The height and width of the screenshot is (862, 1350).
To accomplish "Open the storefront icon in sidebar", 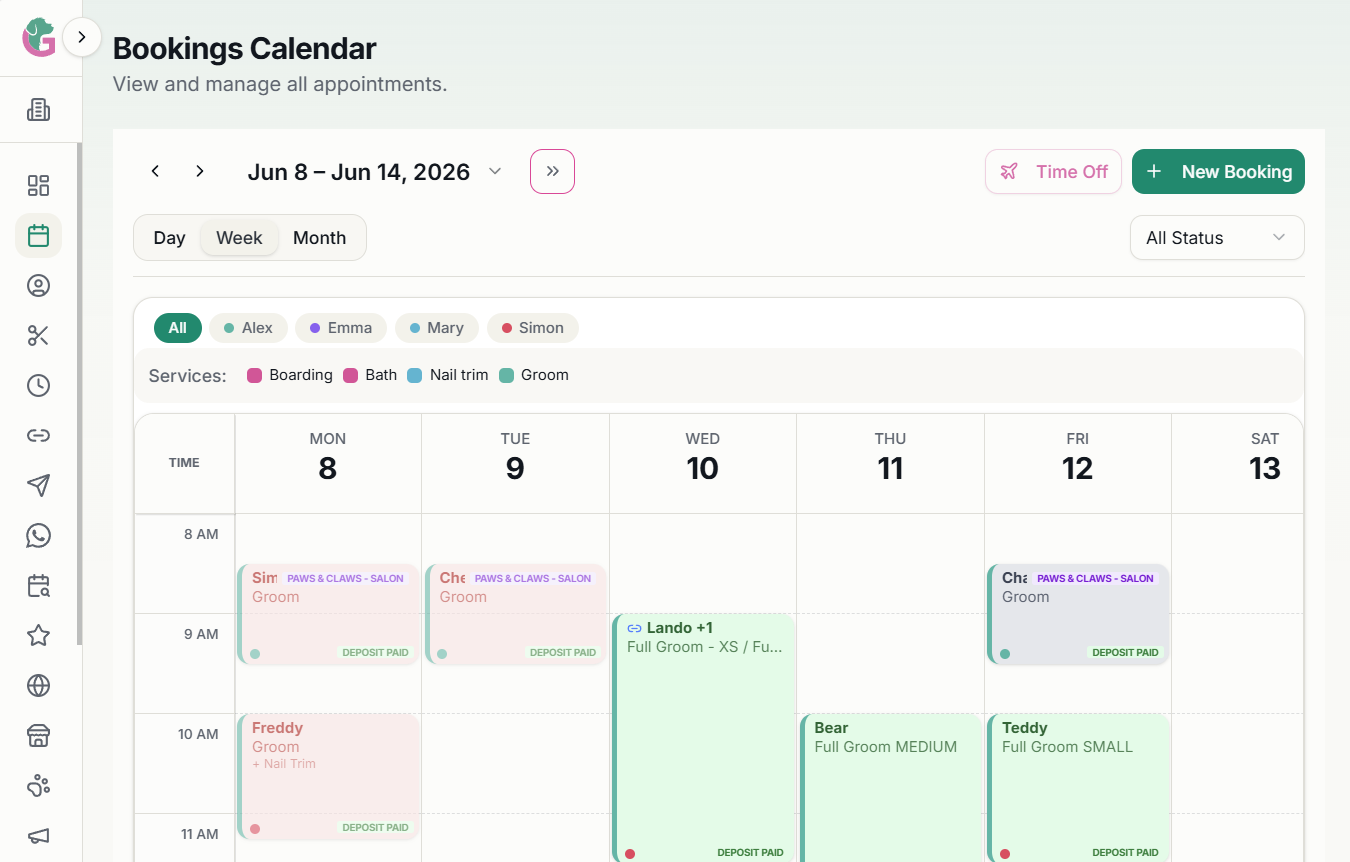I will (38, 736).
